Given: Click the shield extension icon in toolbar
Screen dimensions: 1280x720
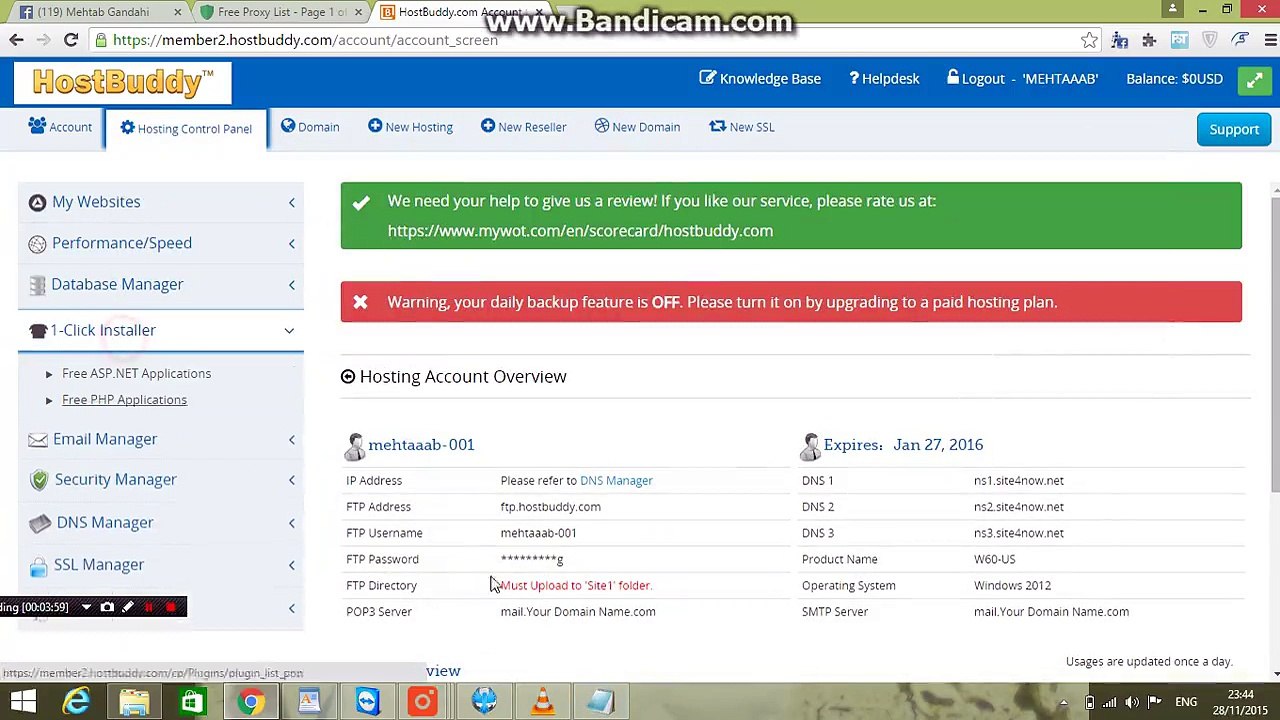Looking at the screenshot, I should [1210, 40].
